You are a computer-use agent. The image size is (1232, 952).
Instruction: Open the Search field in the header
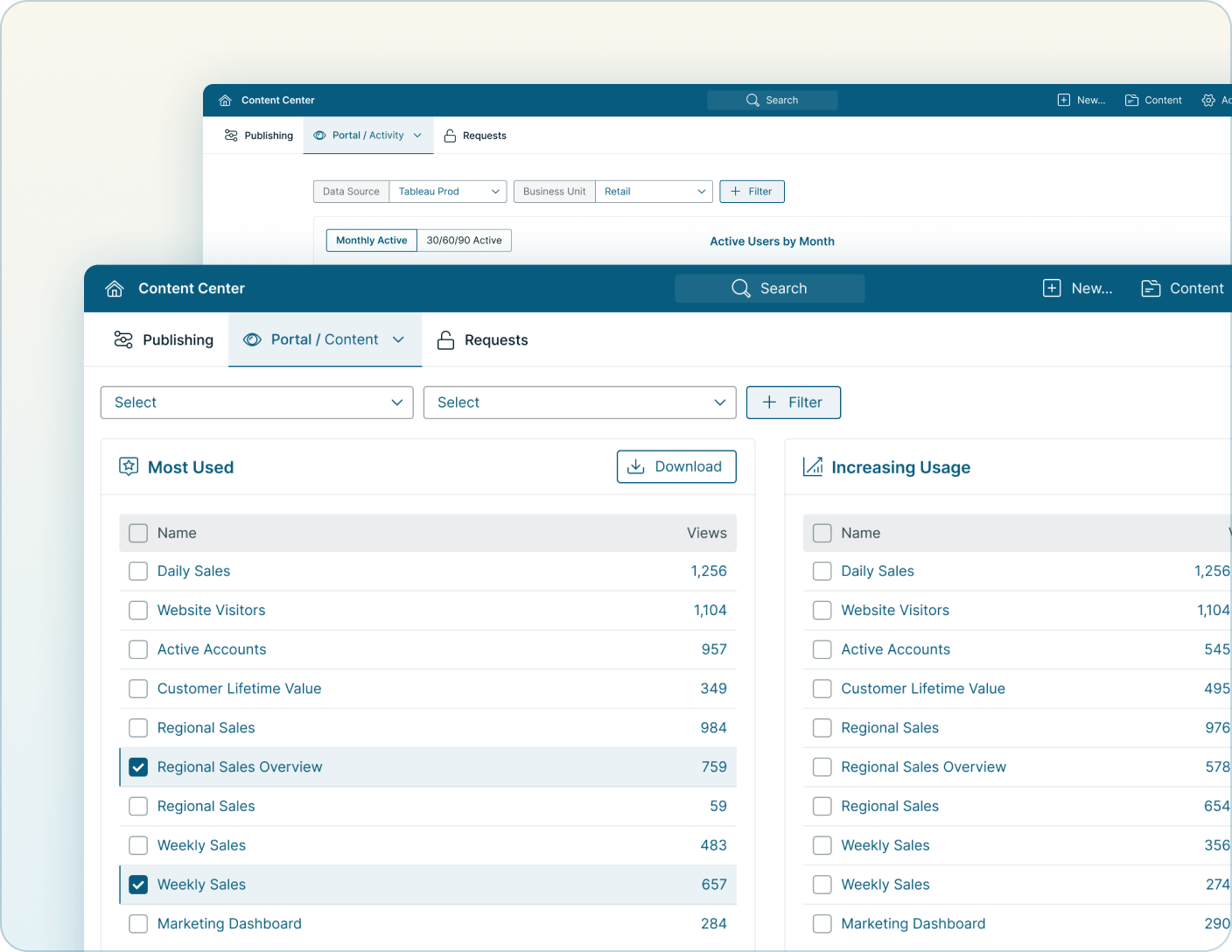point(769,288)
